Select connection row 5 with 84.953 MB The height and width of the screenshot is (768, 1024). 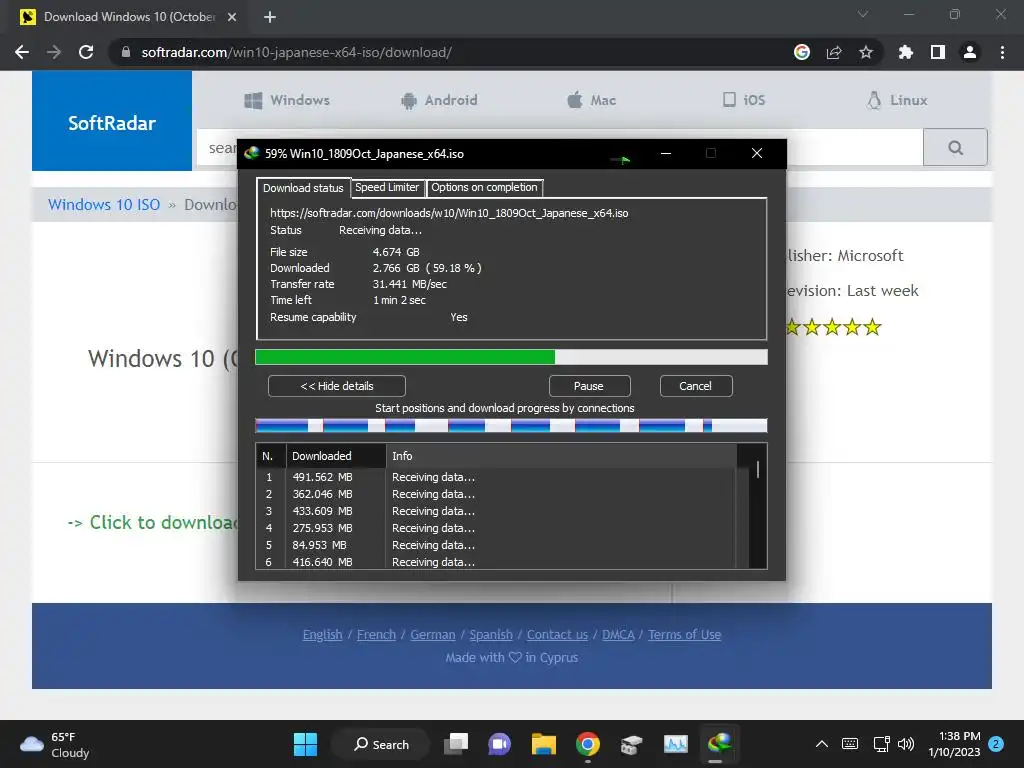(496, 545)
